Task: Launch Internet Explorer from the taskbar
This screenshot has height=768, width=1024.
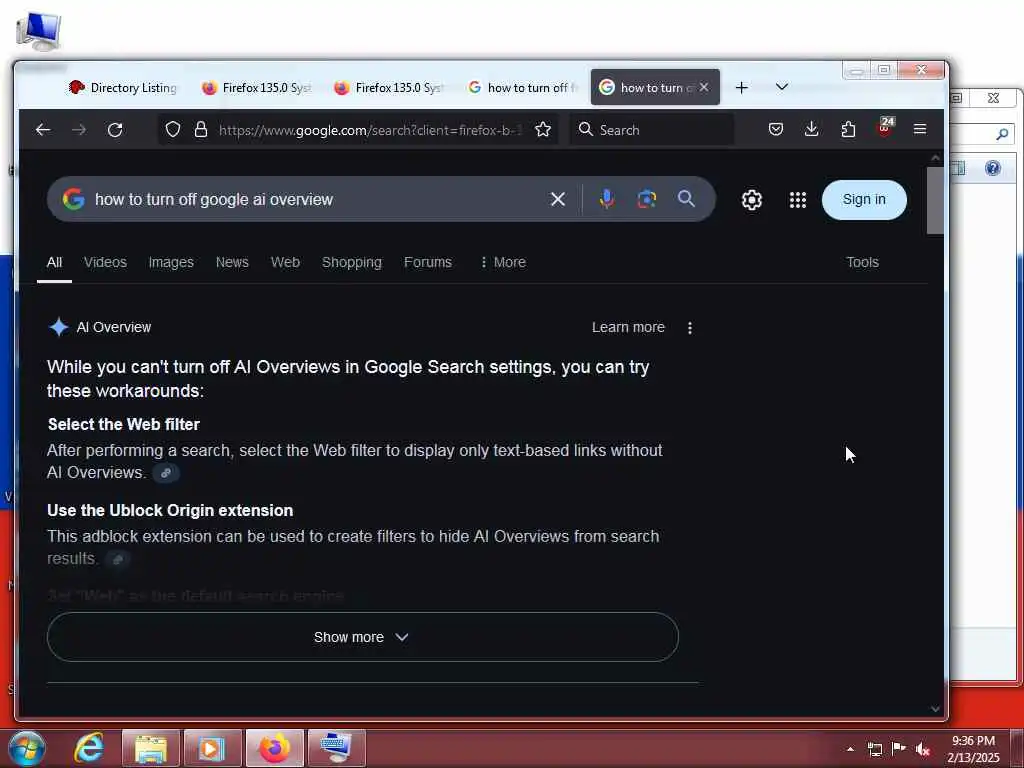Action: pyautogui.click(x=88, y=748)
